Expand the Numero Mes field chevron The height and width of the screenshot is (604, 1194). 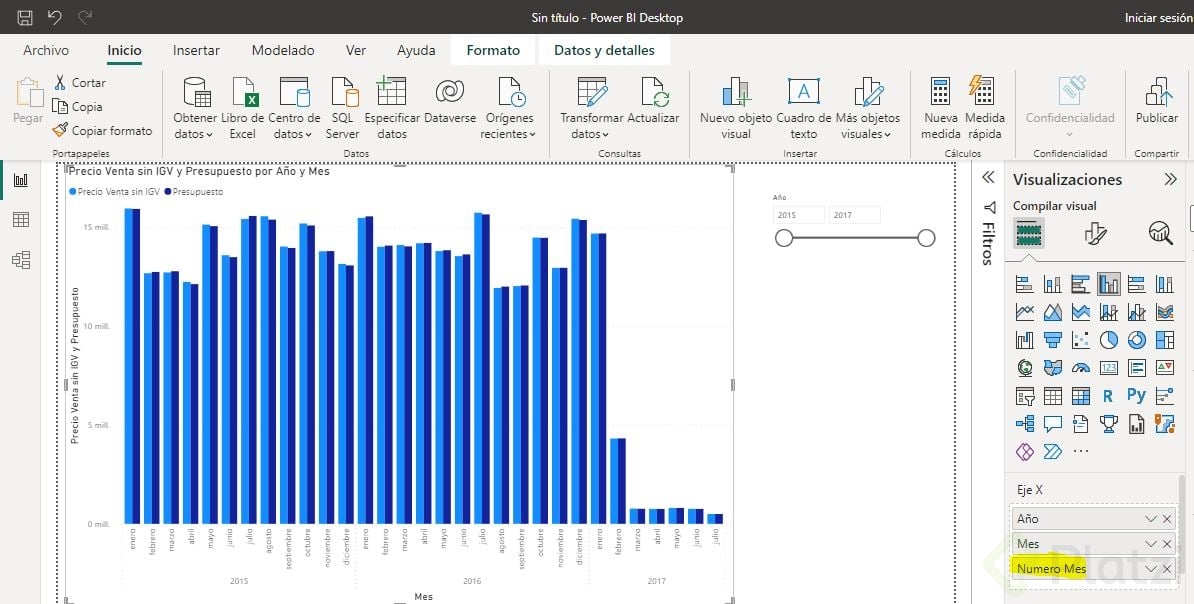point(1151,569)
